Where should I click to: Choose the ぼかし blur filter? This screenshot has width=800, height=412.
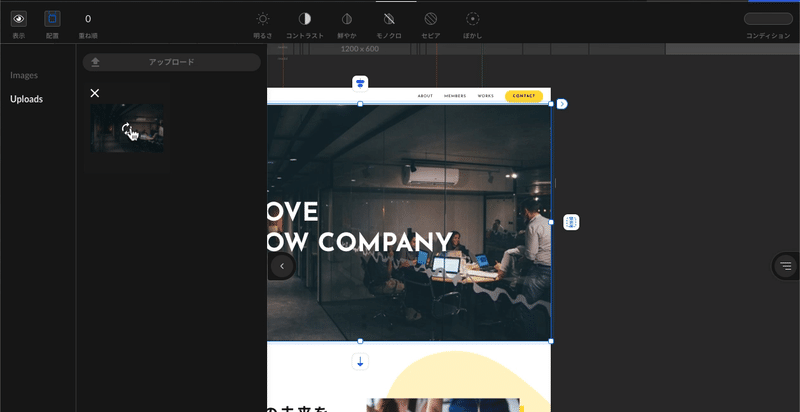coord(472,19)
